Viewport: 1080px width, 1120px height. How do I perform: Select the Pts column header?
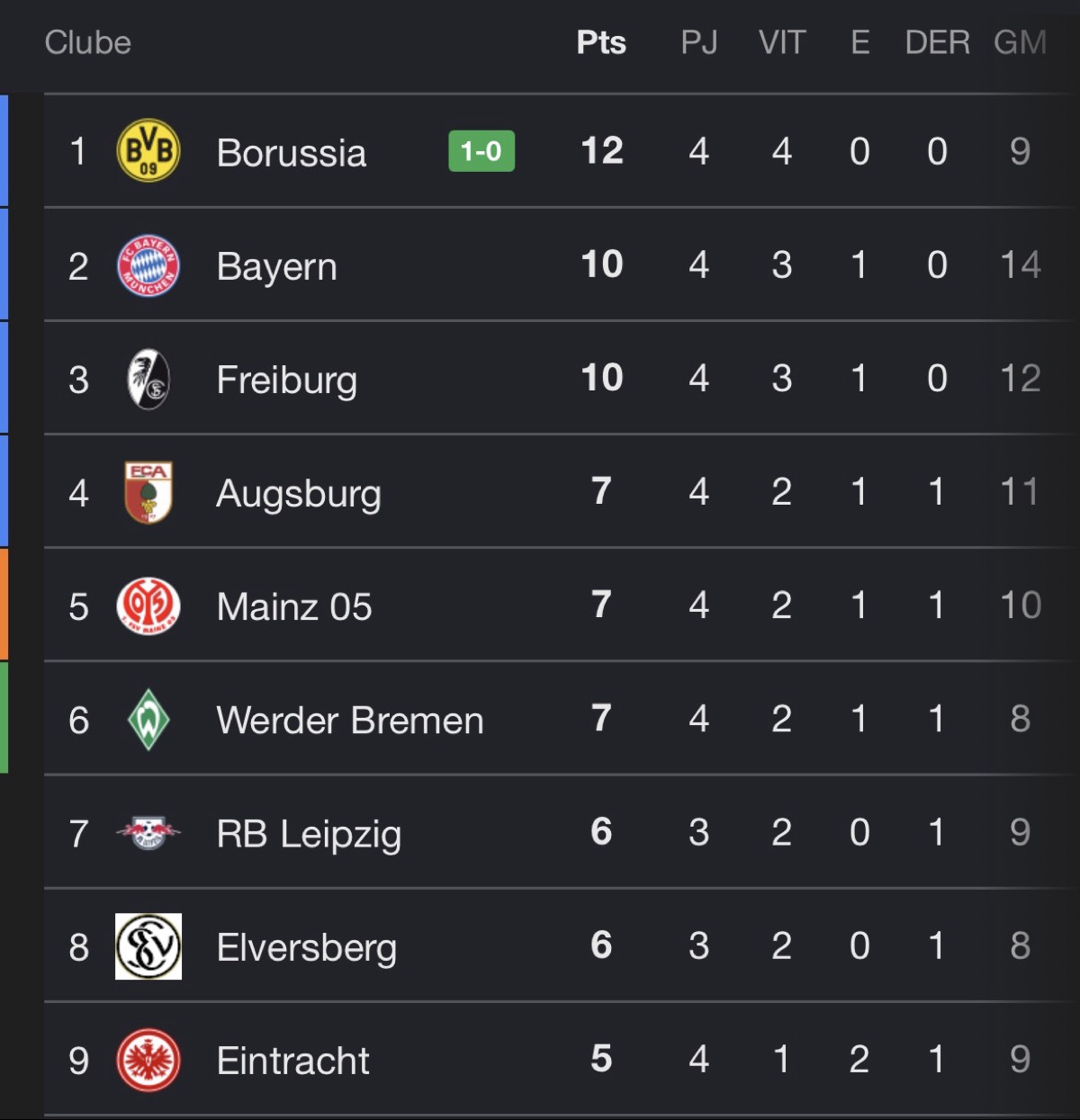click(x=601, y=42)
